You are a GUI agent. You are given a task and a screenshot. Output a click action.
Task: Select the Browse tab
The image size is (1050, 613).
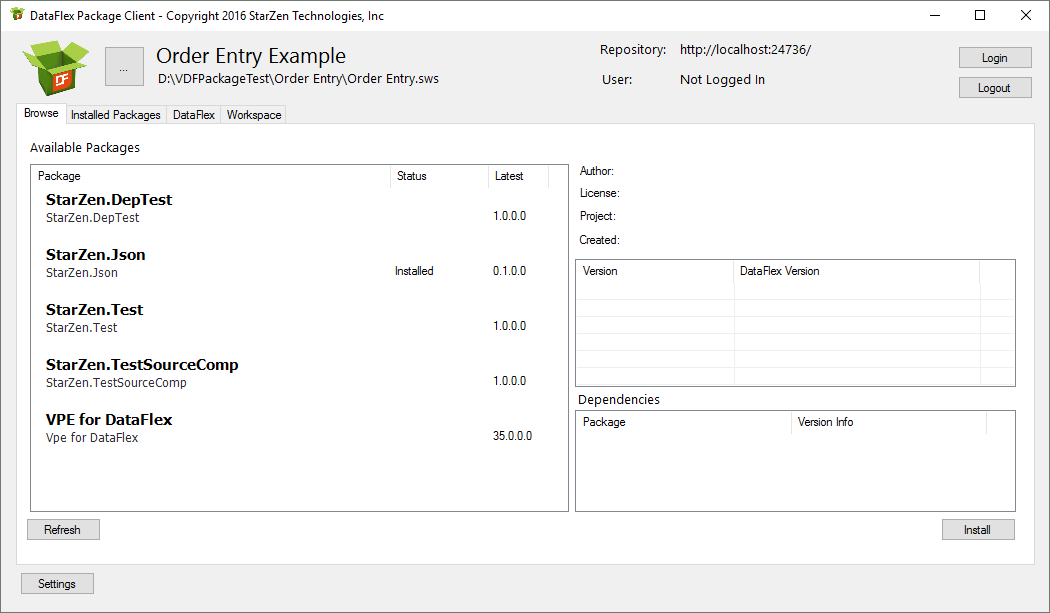[41, 113]
